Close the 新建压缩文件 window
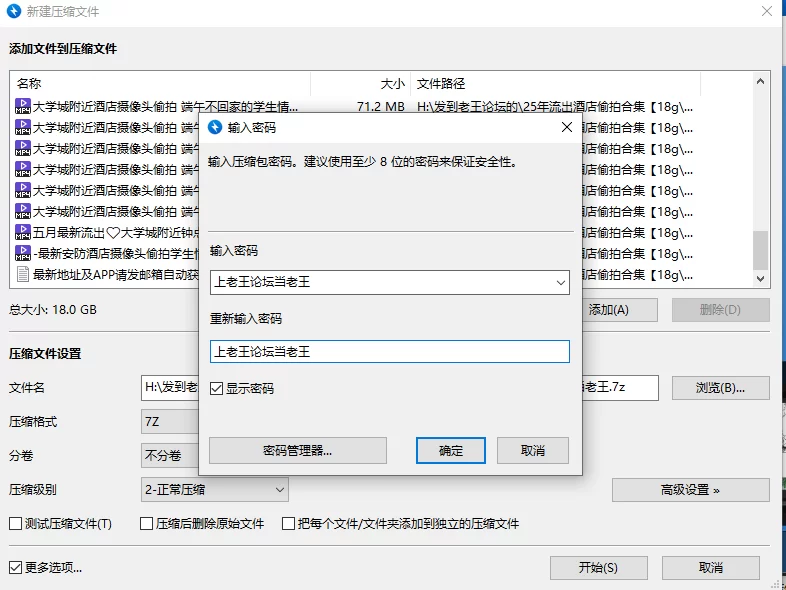Screen dimensions: 786x590 (766, 11)
